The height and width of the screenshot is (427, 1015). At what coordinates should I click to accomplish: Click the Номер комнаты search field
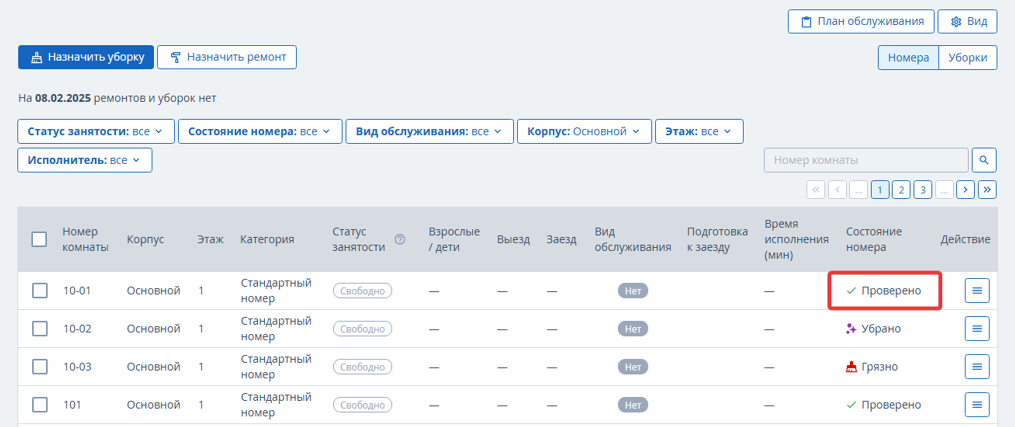866,160
